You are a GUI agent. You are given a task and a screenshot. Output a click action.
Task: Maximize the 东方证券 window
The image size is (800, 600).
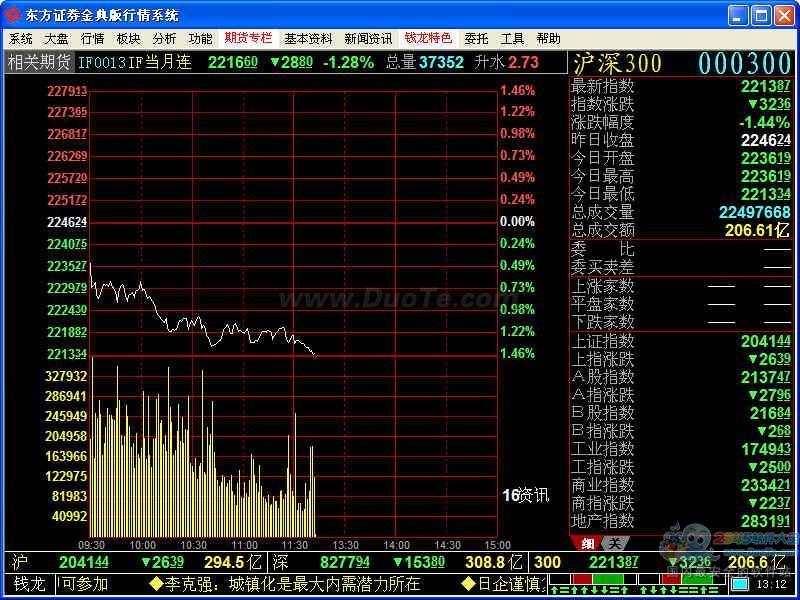tap(761, 16)
